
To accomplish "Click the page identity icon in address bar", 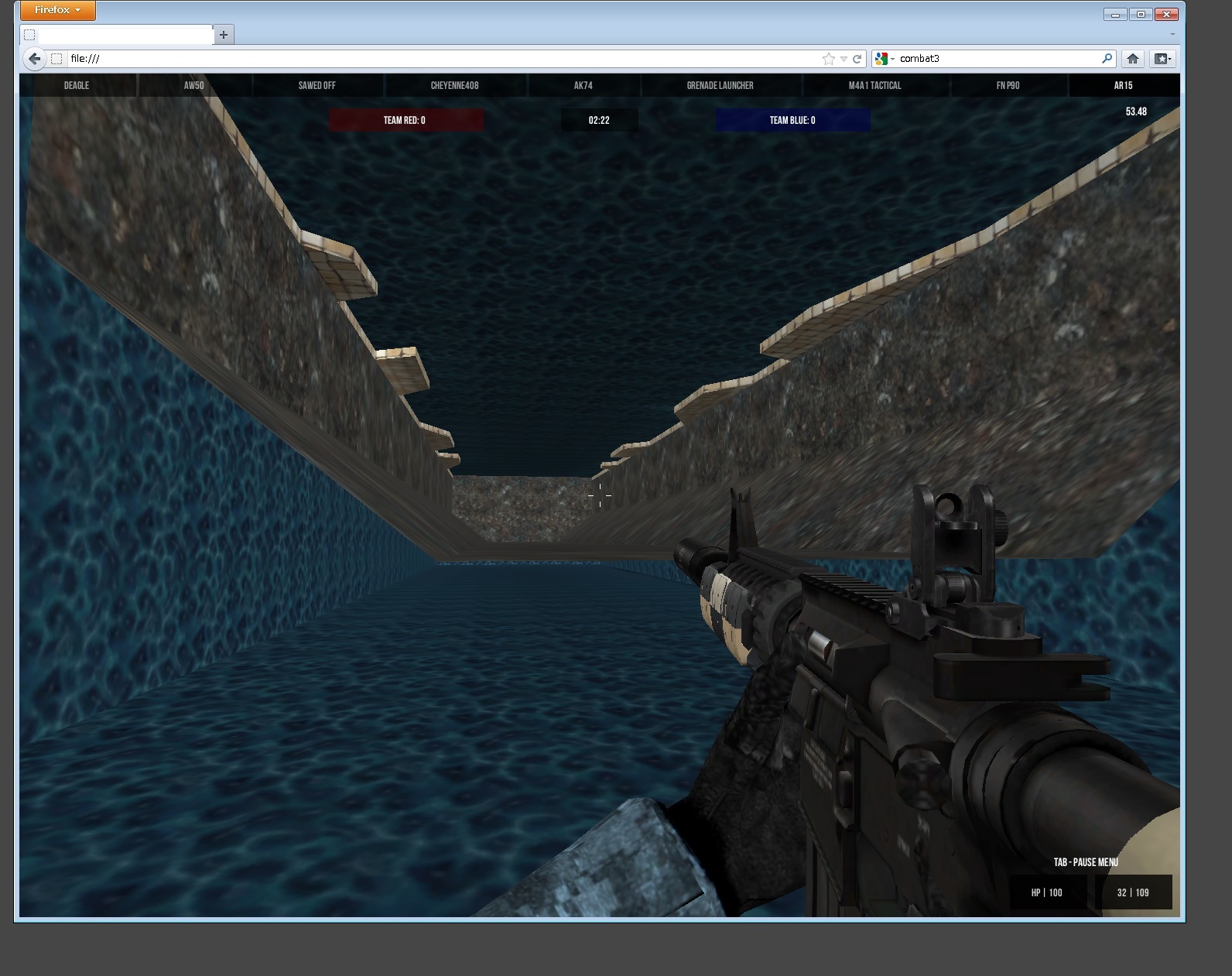I will coord(56,59).
